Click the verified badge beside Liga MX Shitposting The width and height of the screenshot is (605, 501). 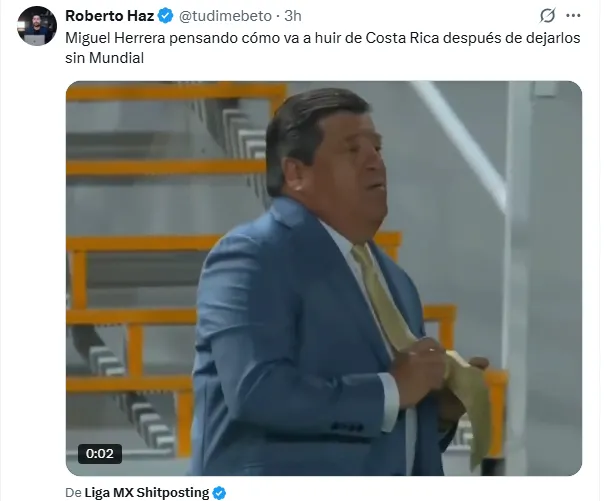pos(220,493)
